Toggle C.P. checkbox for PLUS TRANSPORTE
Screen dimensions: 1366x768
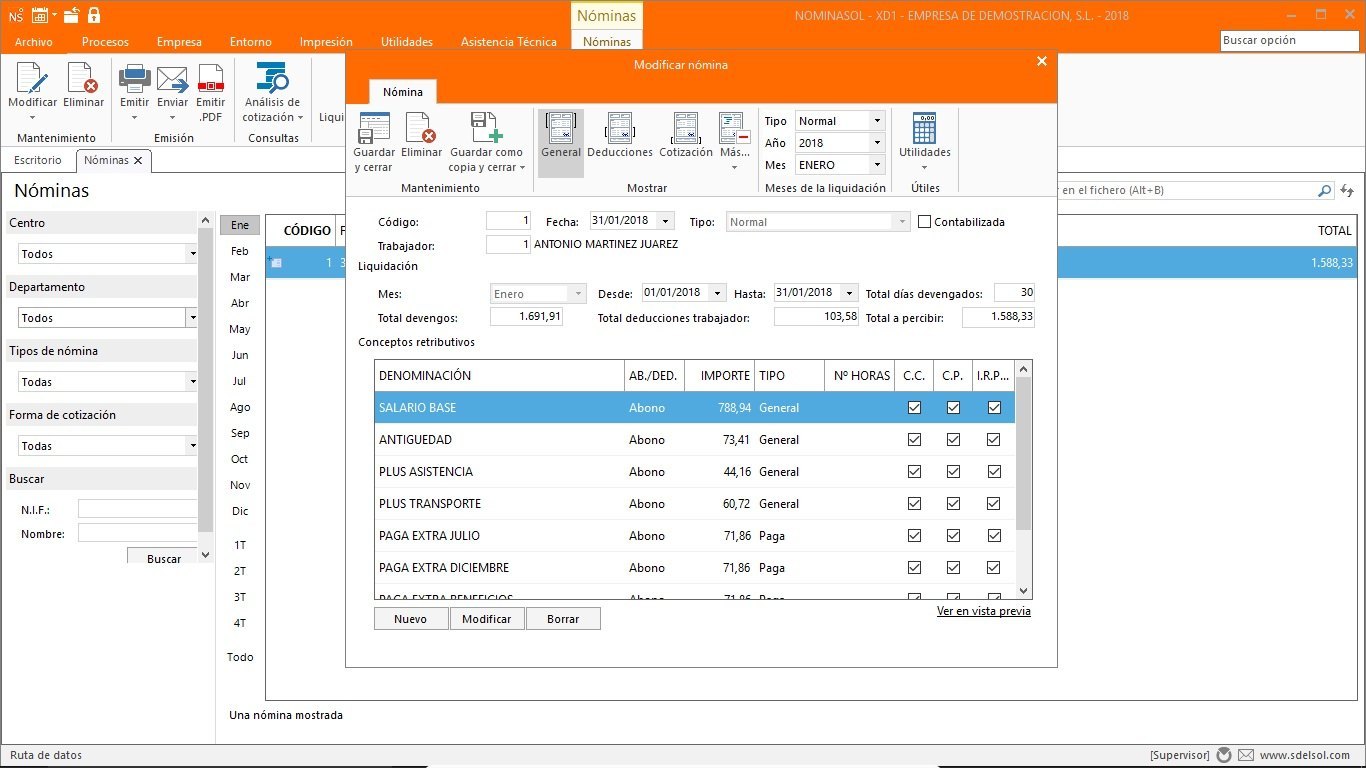coord(953,504)
